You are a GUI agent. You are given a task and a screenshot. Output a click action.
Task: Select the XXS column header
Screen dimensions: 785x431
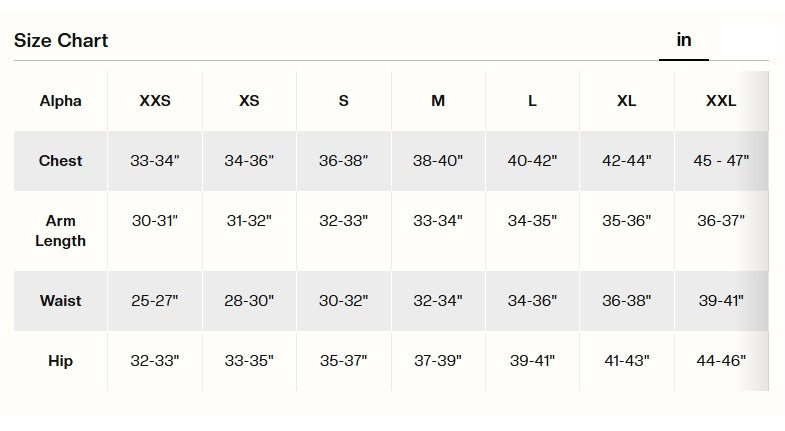(155, 101)
